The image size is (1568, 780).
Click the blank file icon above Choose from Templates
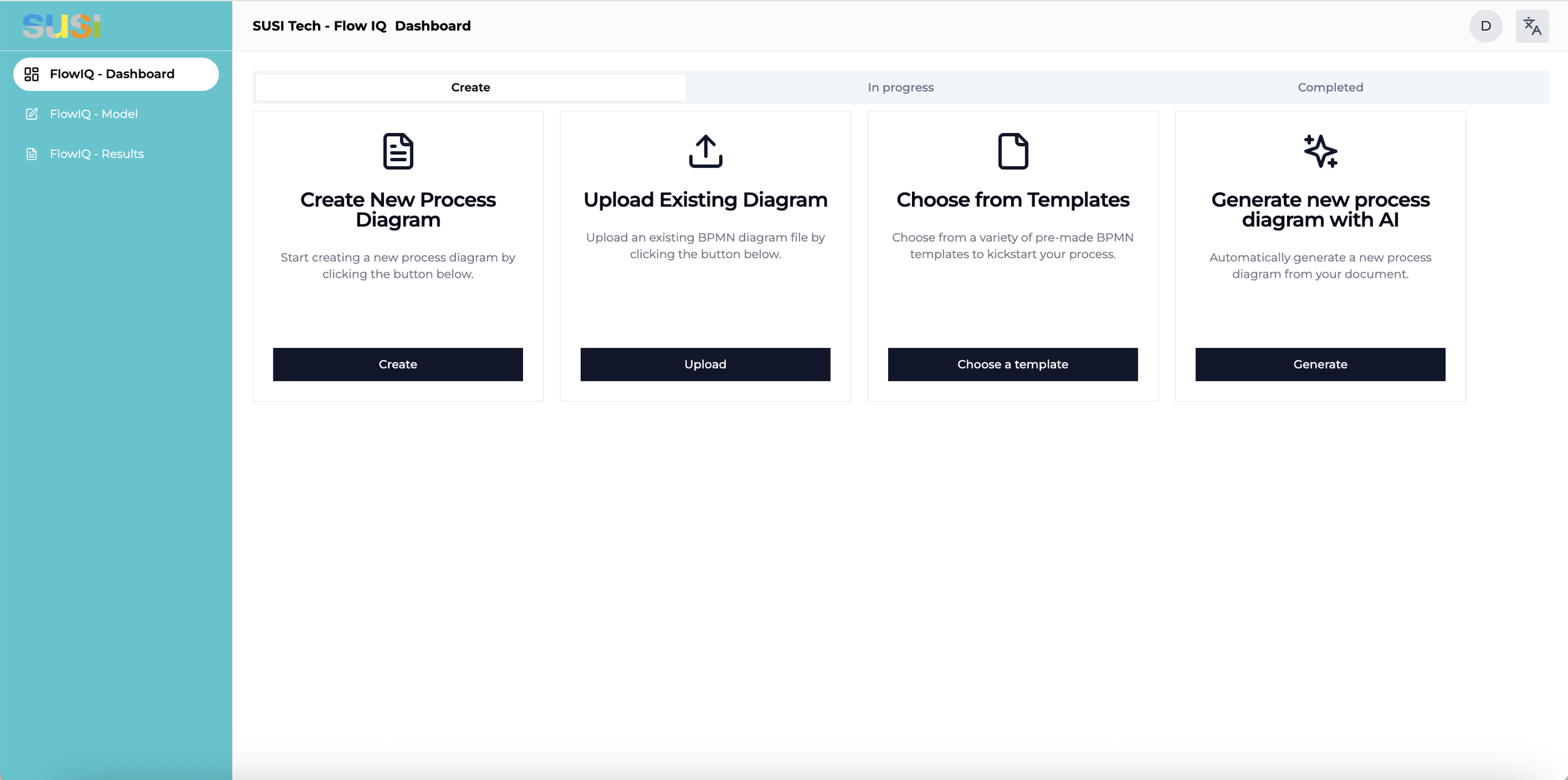pos(1012,151)
